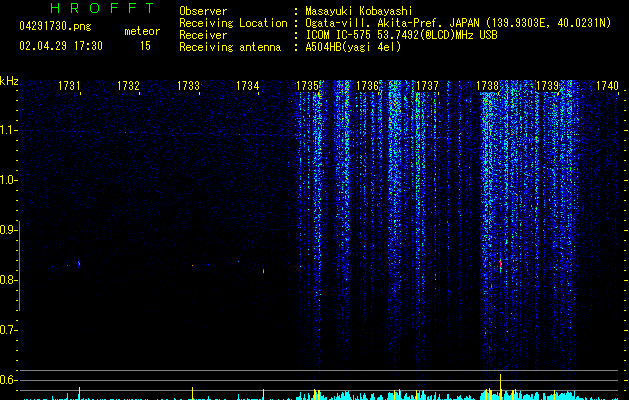629x400 pixels.
Task: Click the 1740 time marker
Action: (607, 85)
